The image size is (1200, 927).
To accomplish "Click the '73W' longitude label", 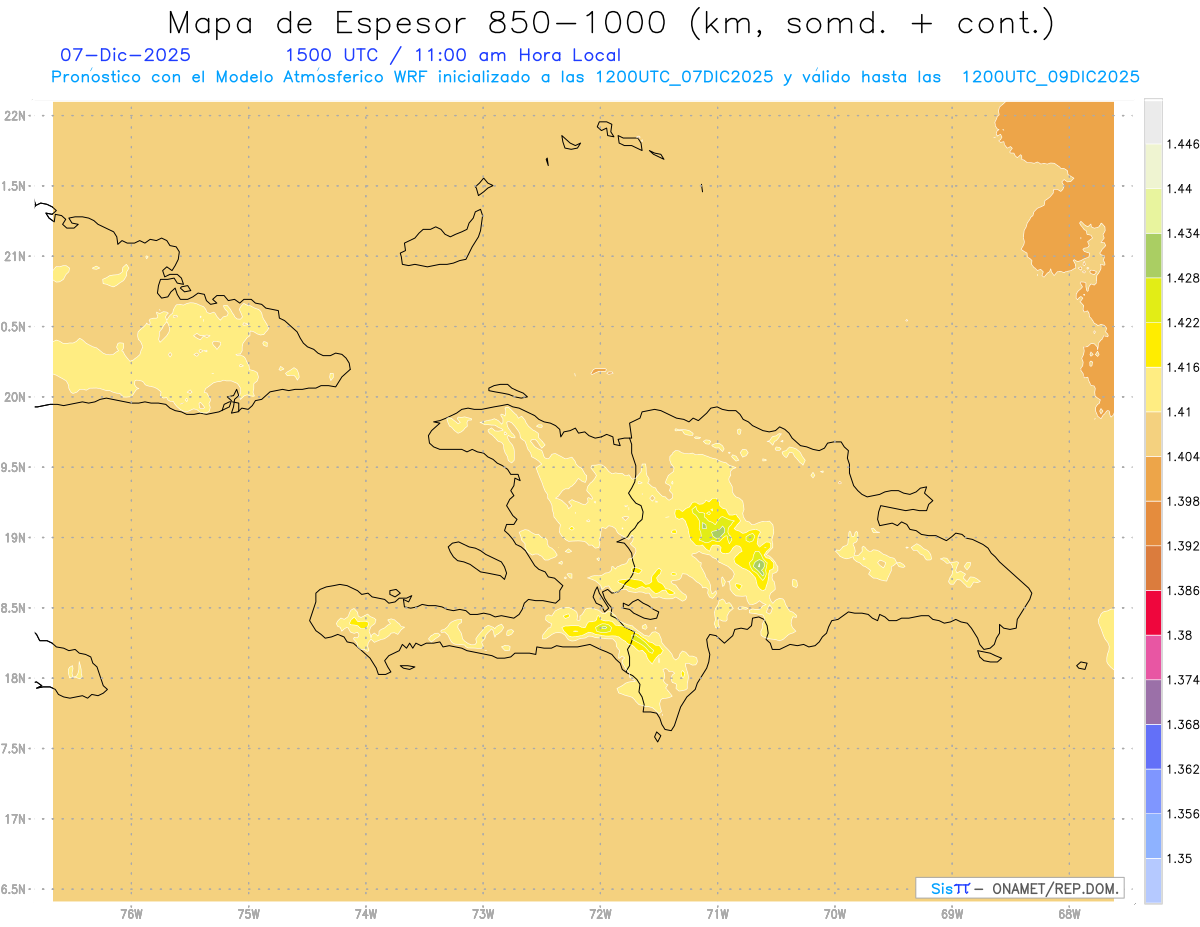I will (483, 913).
